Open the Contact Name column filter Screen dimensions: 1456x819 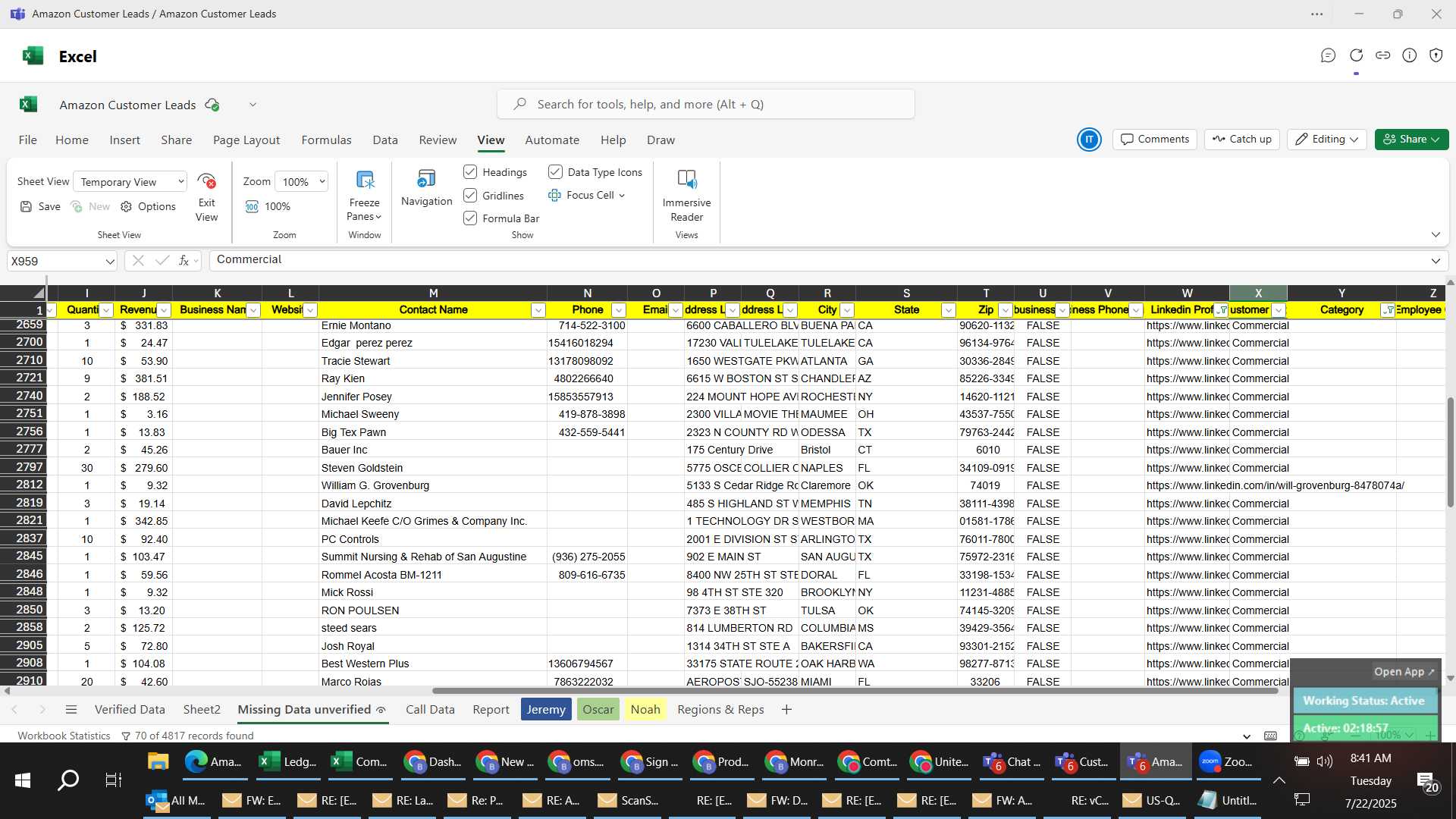[538, 310]
